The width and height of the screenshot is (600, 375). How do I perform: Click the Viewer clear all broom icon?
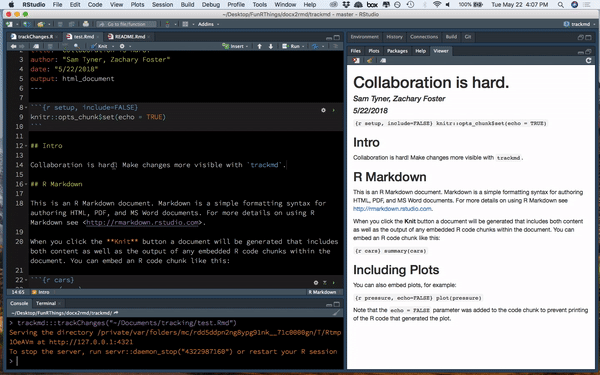[369, 60]
